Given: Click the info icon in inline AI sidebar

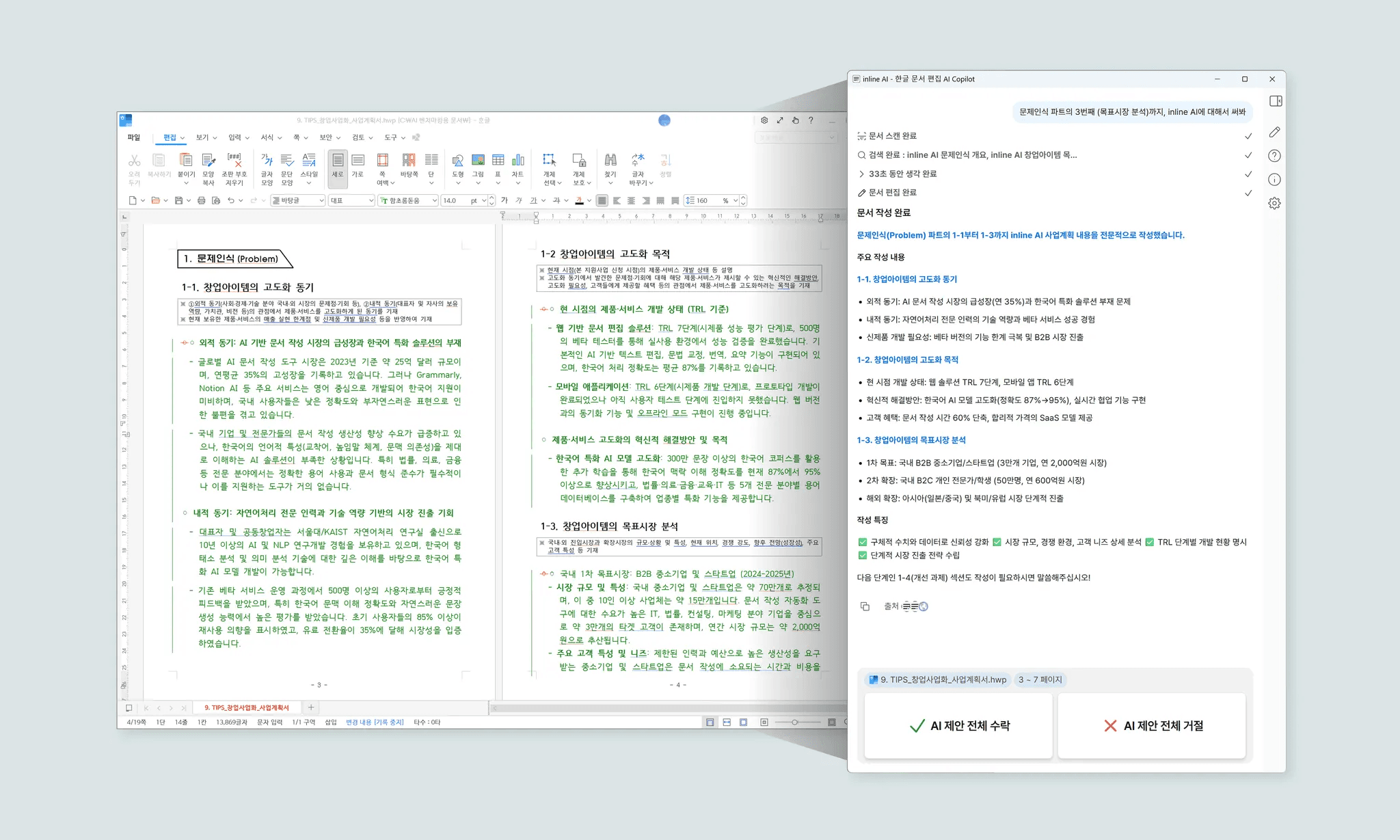Looking at the screenshot, I should [1274, 179].
